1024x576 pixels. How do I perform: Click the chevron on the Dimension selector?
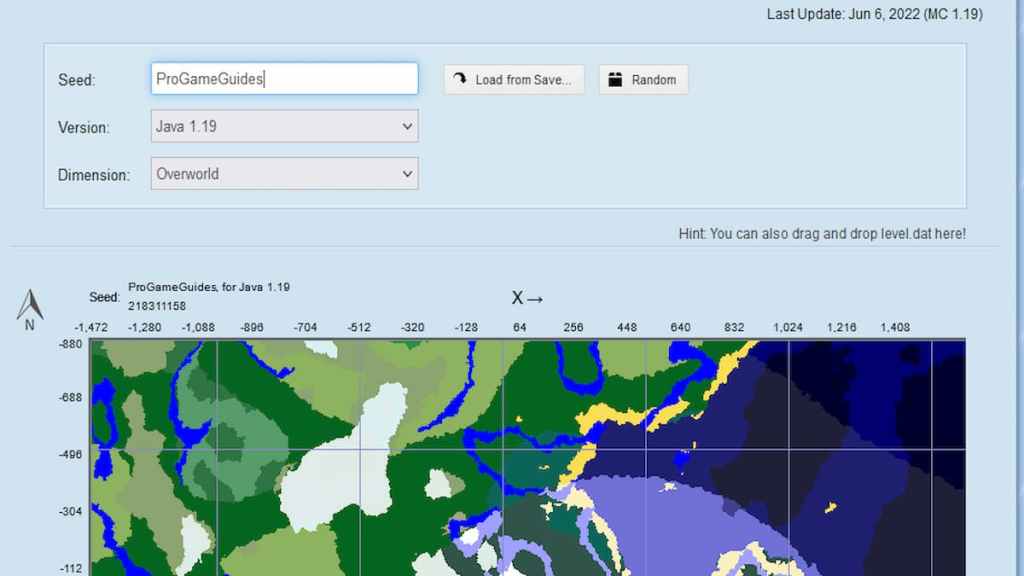pos(407,174)
